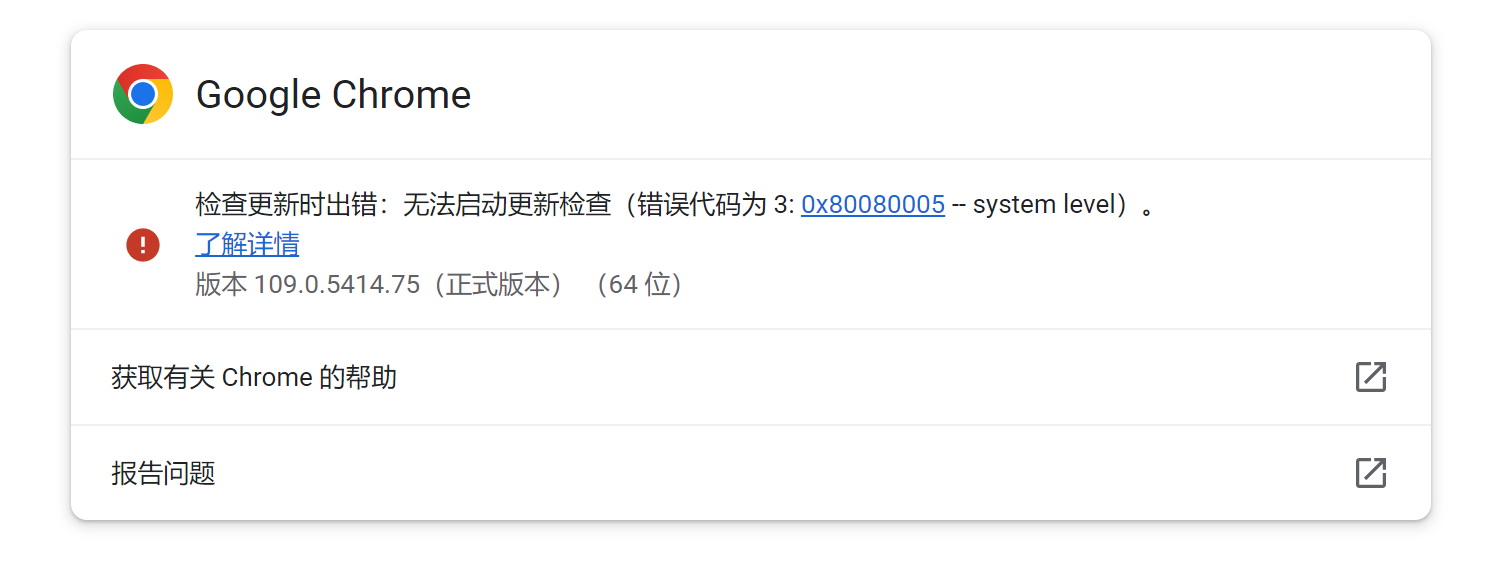Image resolution: width=1506 pixels, height=578 pixels.
Task: Click the Google Chrome logo icon
Action: [143, 94]
